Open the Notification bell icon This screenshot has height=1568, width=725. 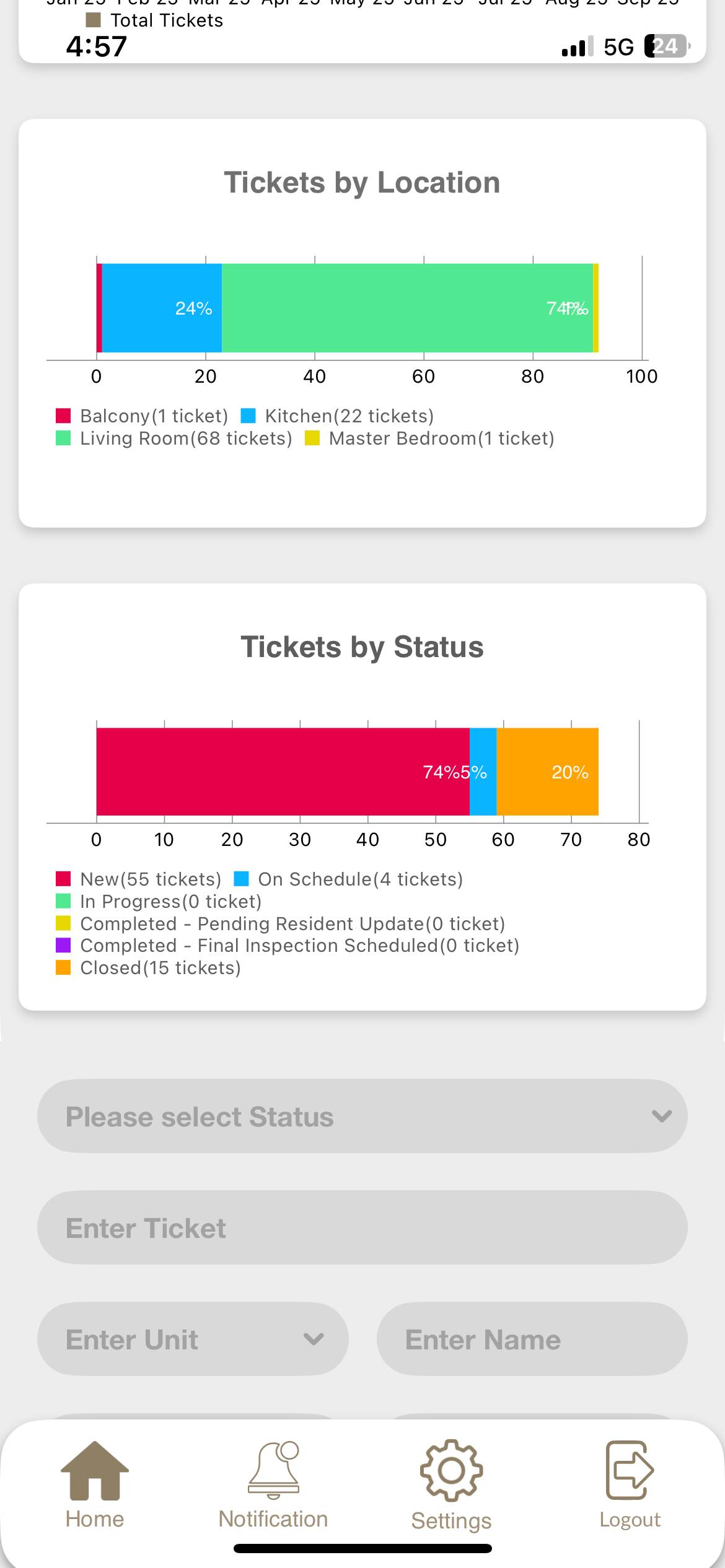point(273,1471)
